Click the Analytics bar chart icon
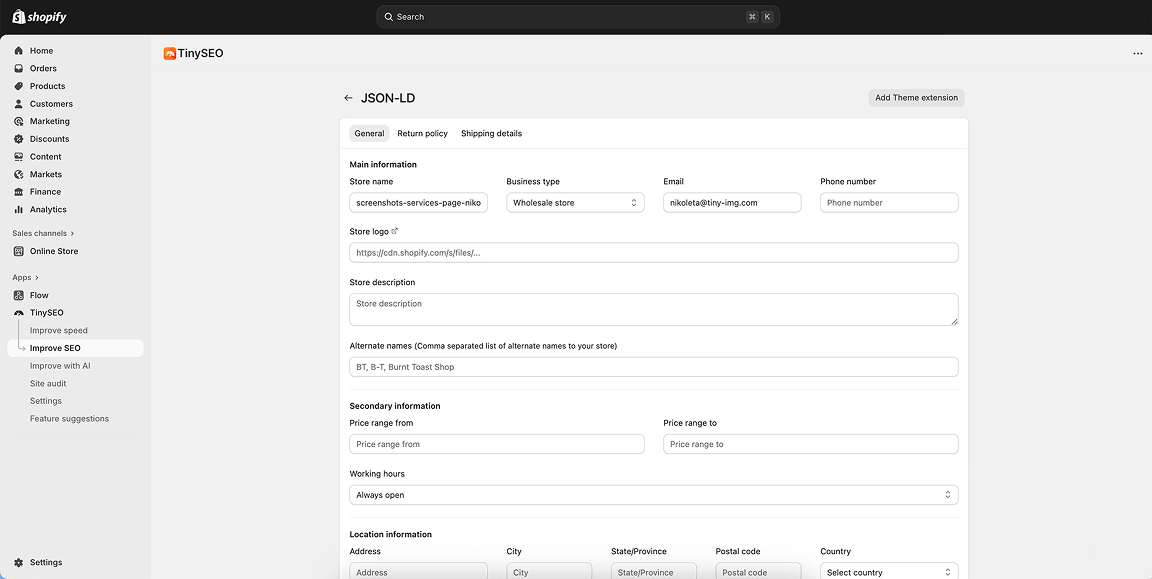Viewport: 1152px width, 579px height. tap(18, 209)
